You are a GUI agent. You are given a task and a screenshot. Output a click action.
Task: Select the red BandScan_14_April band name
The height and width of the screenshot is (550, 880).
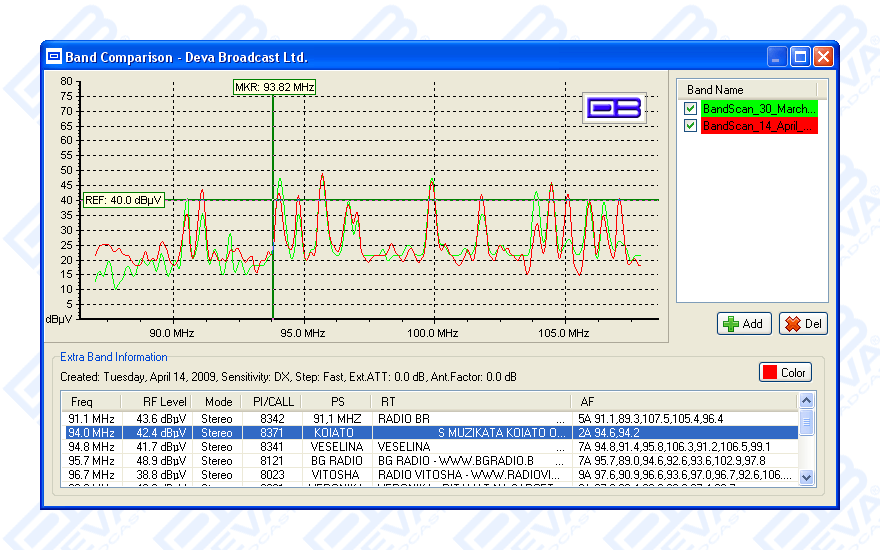(x=759, y=126)
